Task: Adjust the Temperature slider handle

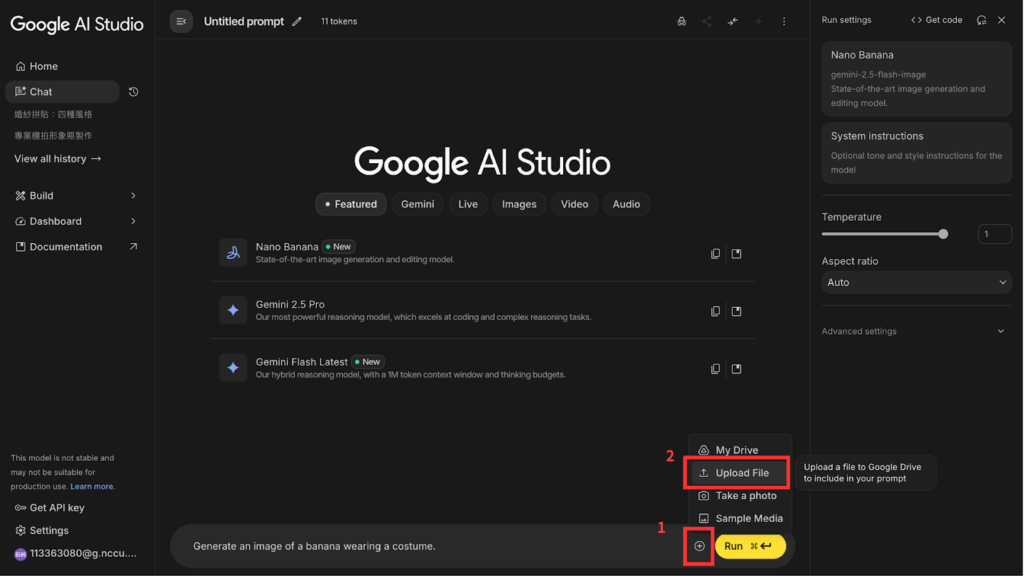Action: (x=943, y=234)
